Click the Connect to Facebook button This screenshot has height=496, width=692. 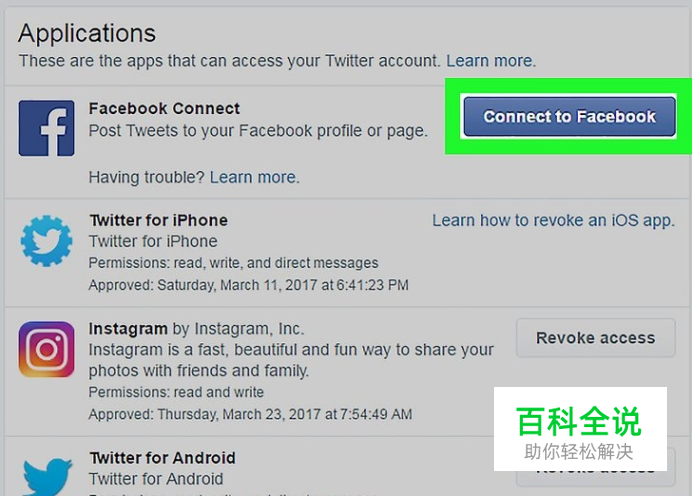pyautogui.click(x=569, y=116)
